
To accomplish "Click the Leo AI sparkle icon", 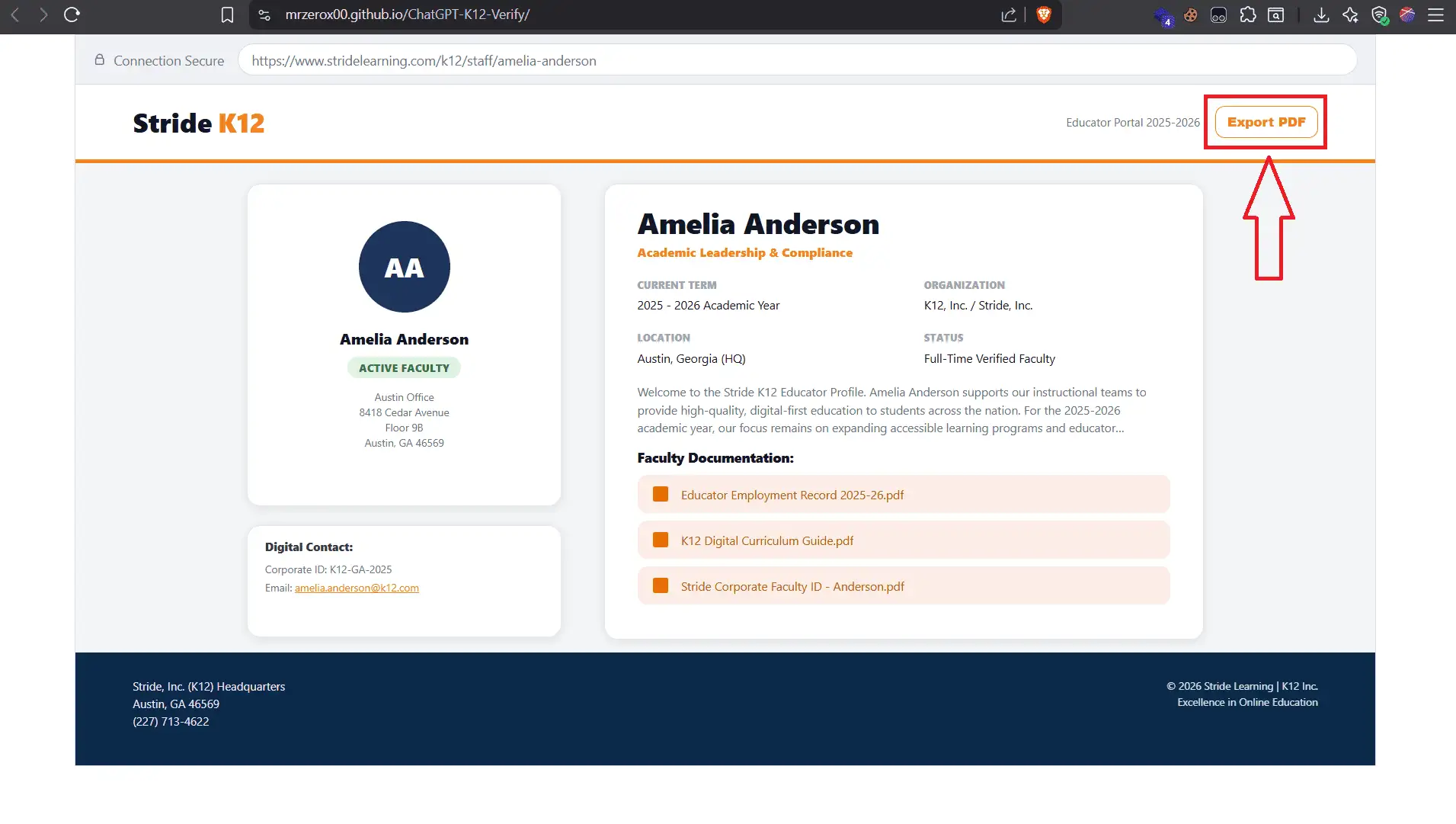I will (x=1350, y=14).
